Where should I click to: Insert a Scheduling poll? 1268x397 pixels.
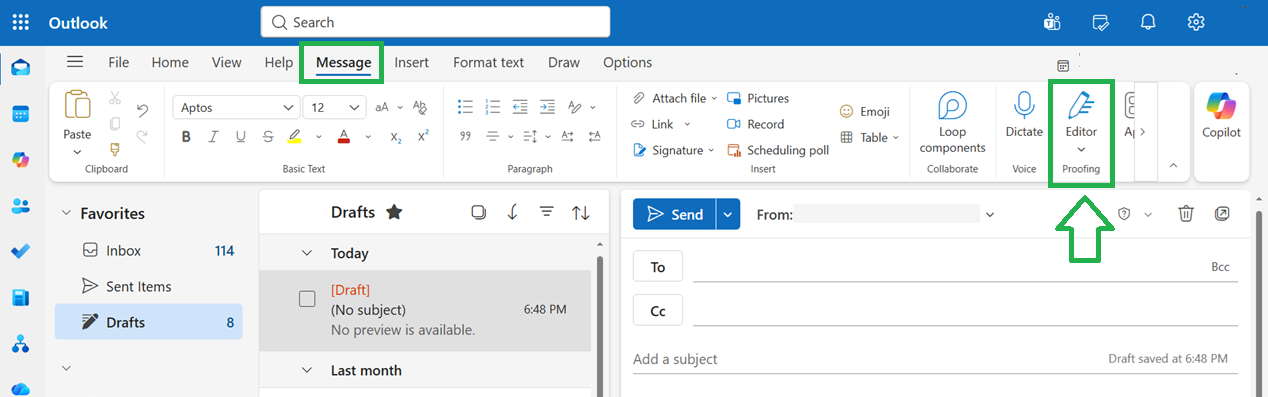pyautogui.click(x=777, y=150)
